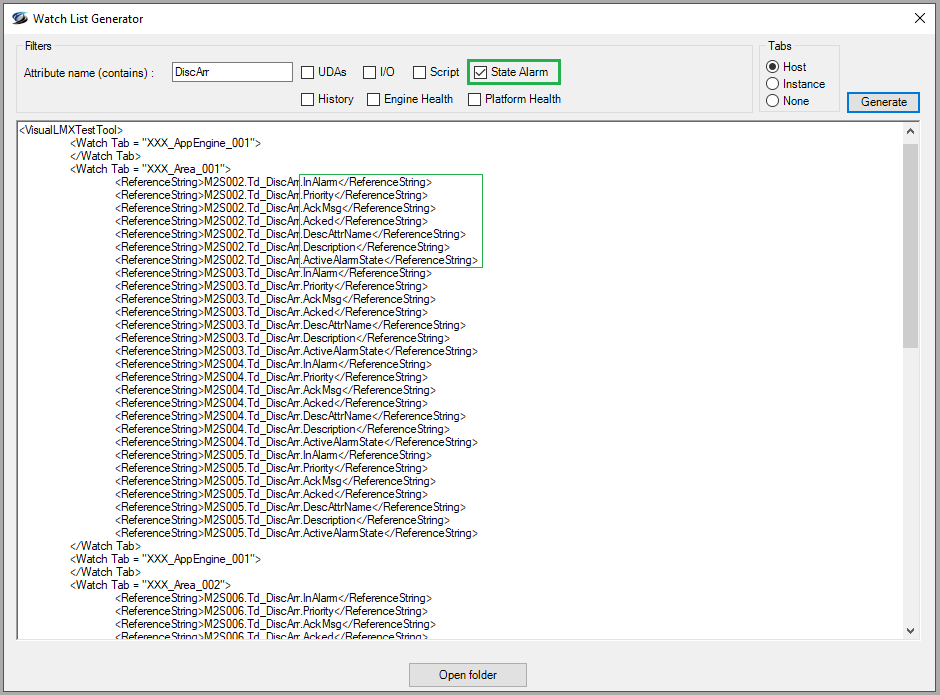Select the Host tabs radio button

(772, 67)
